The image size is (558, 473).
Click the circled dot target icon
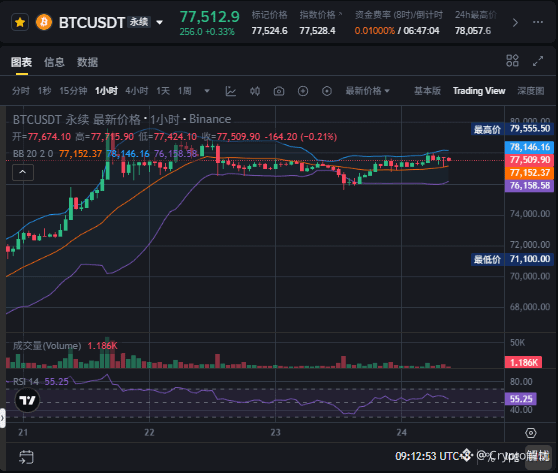tap(327, 91)
